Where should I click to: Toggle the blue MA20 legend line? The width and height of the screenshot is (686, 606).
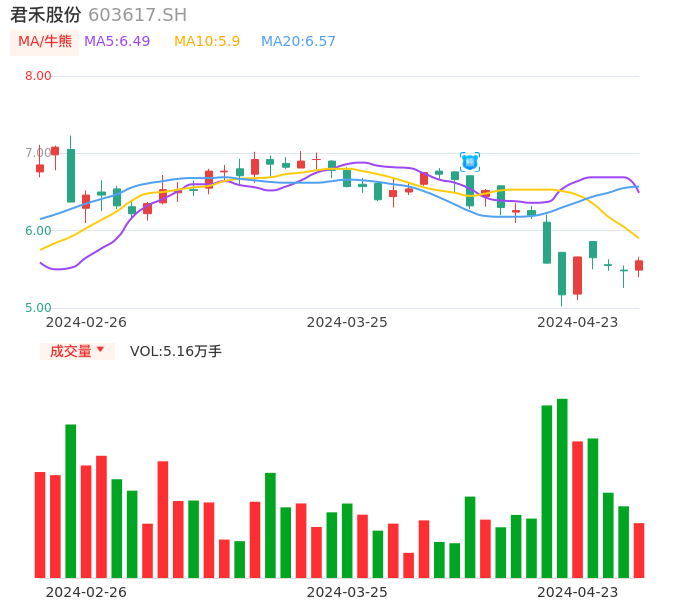click(x=298, y=42)
